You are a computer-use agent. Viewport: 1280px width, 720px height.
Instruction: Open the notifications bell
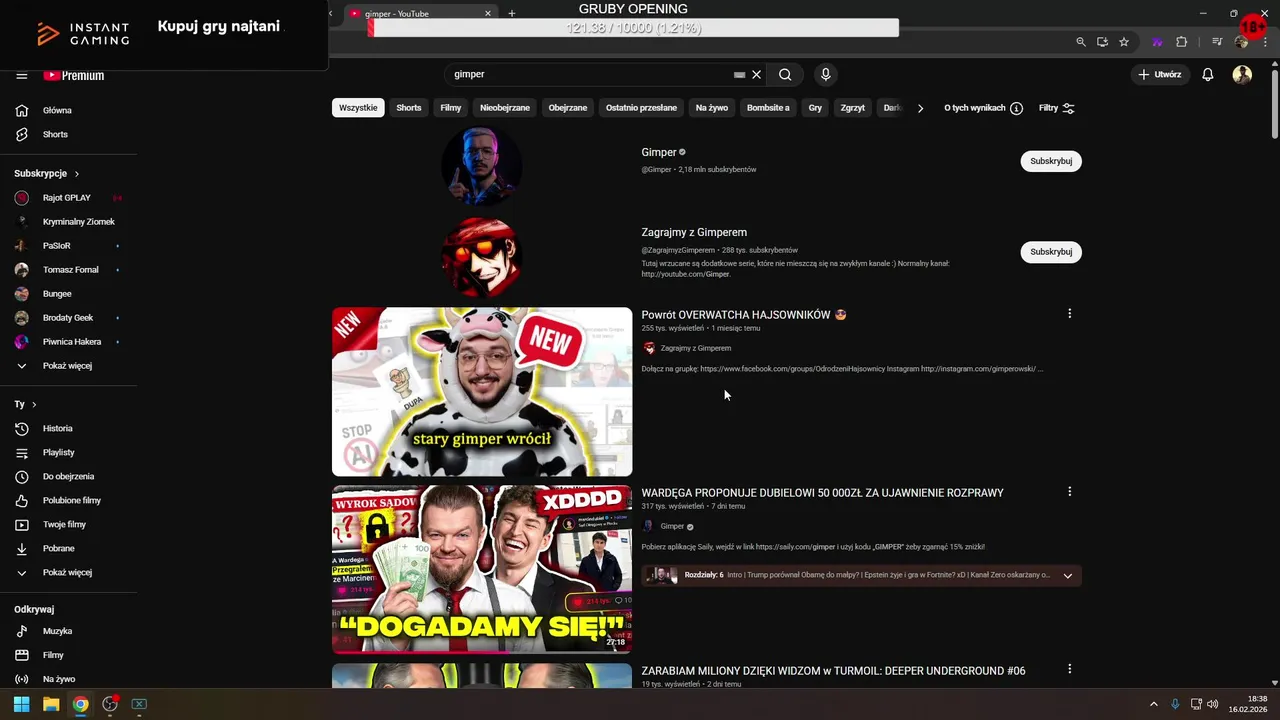[x=1208, y=74]
